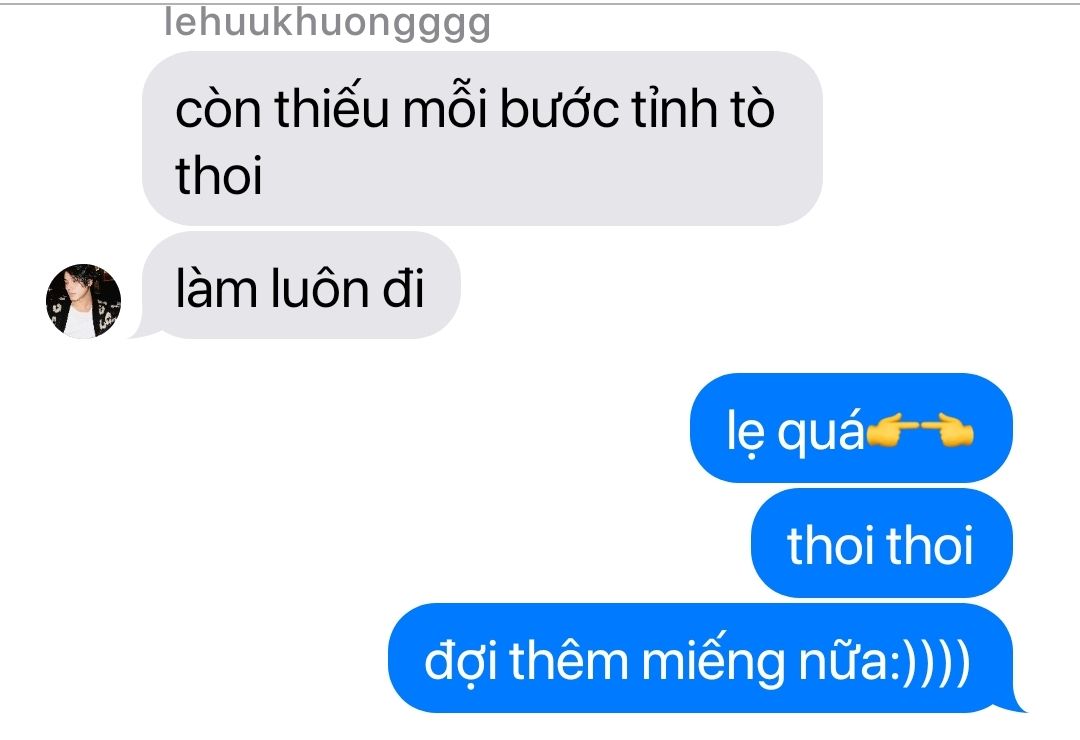The image size is (1080, 740).
Task: Click the word 'luôn' in the second gray bubble
Action: pos(319,287)
